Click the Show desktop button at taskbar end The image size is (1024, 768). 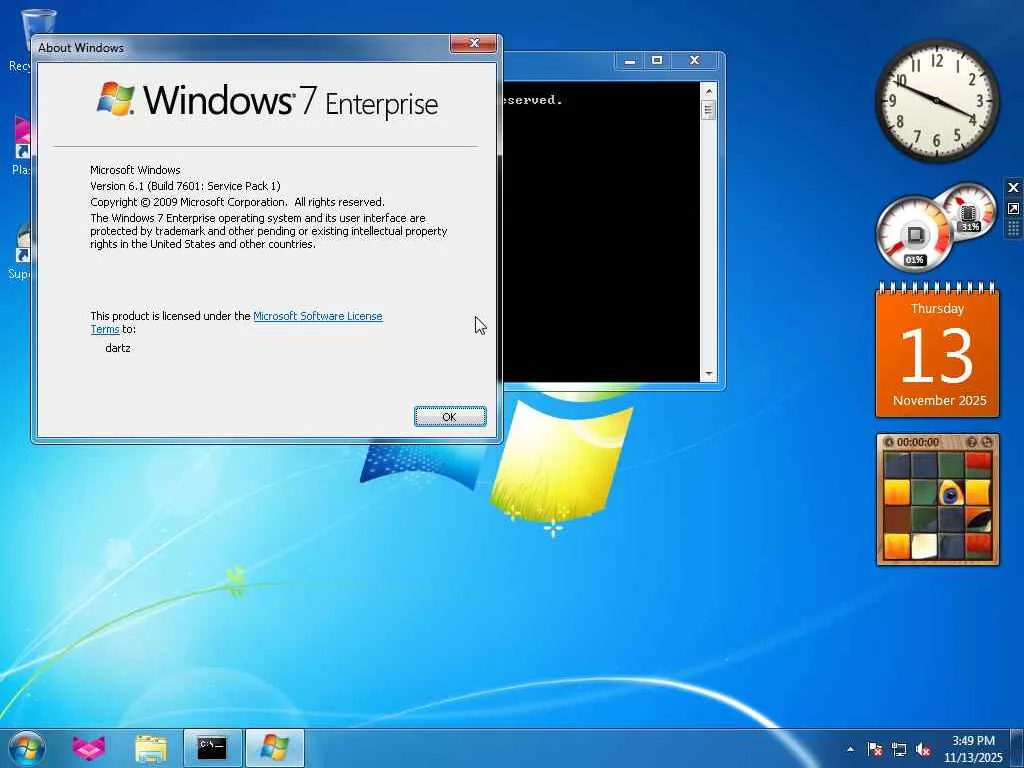pos(1017,748)
